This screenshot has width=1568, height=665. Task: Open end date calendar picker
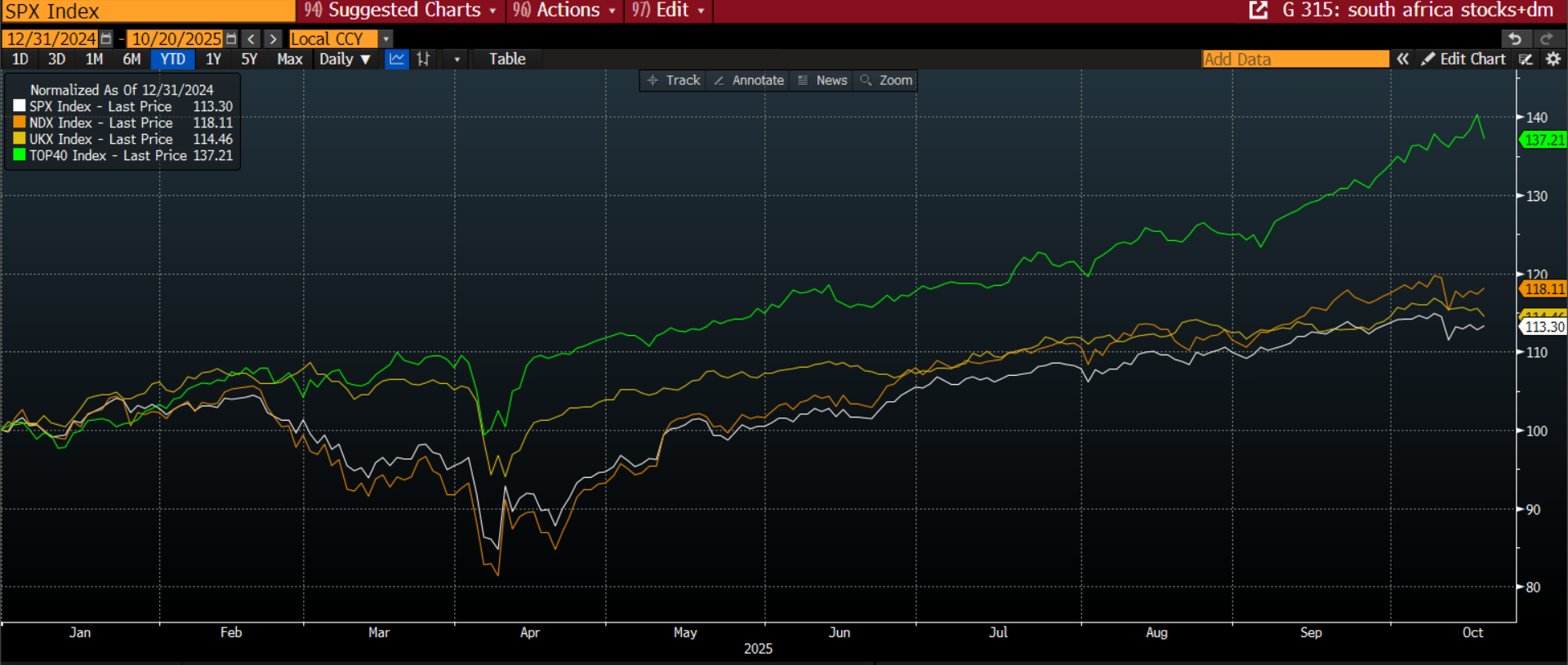[231, 39]
